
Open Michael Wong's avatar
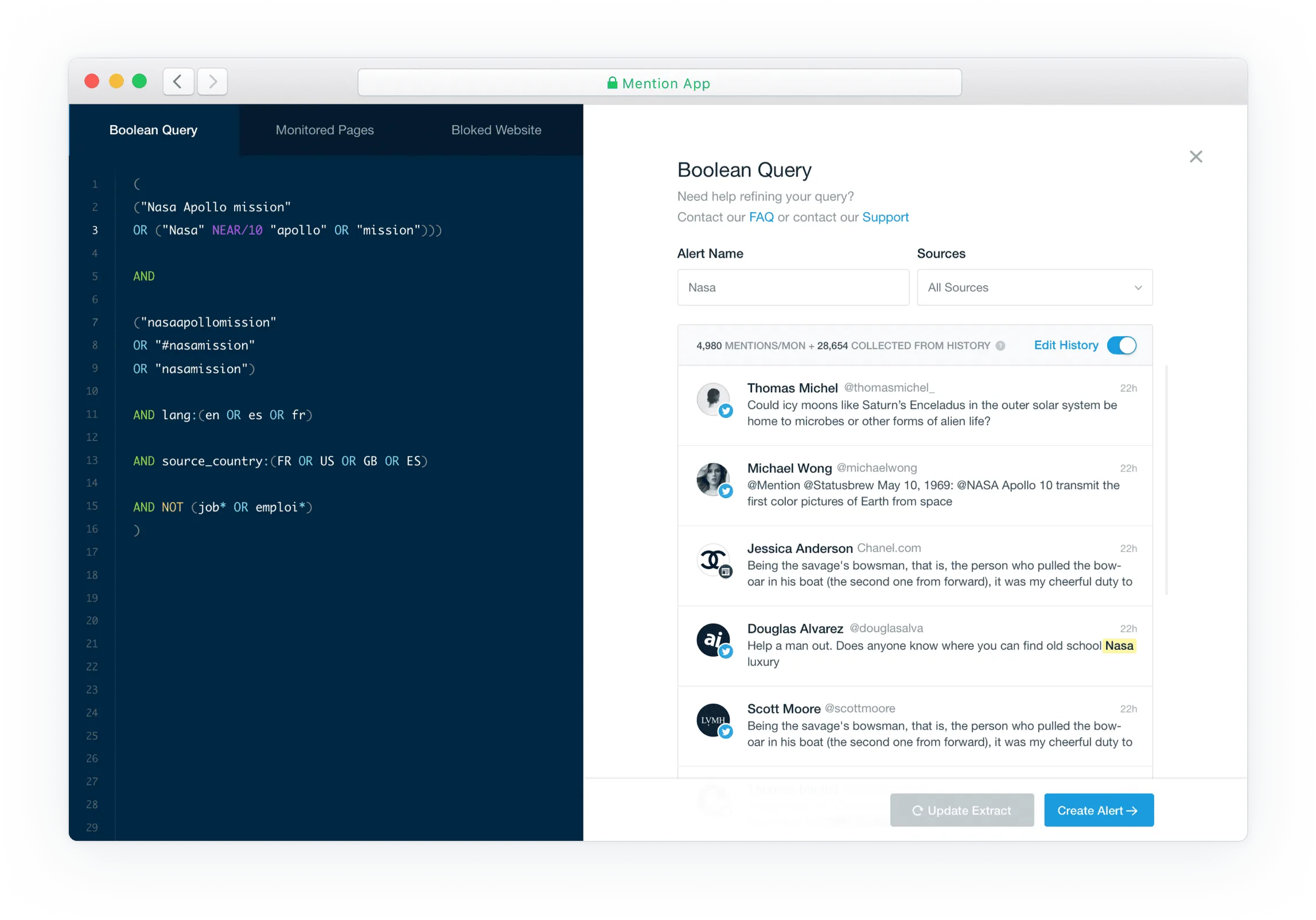(x=712, y=478)
